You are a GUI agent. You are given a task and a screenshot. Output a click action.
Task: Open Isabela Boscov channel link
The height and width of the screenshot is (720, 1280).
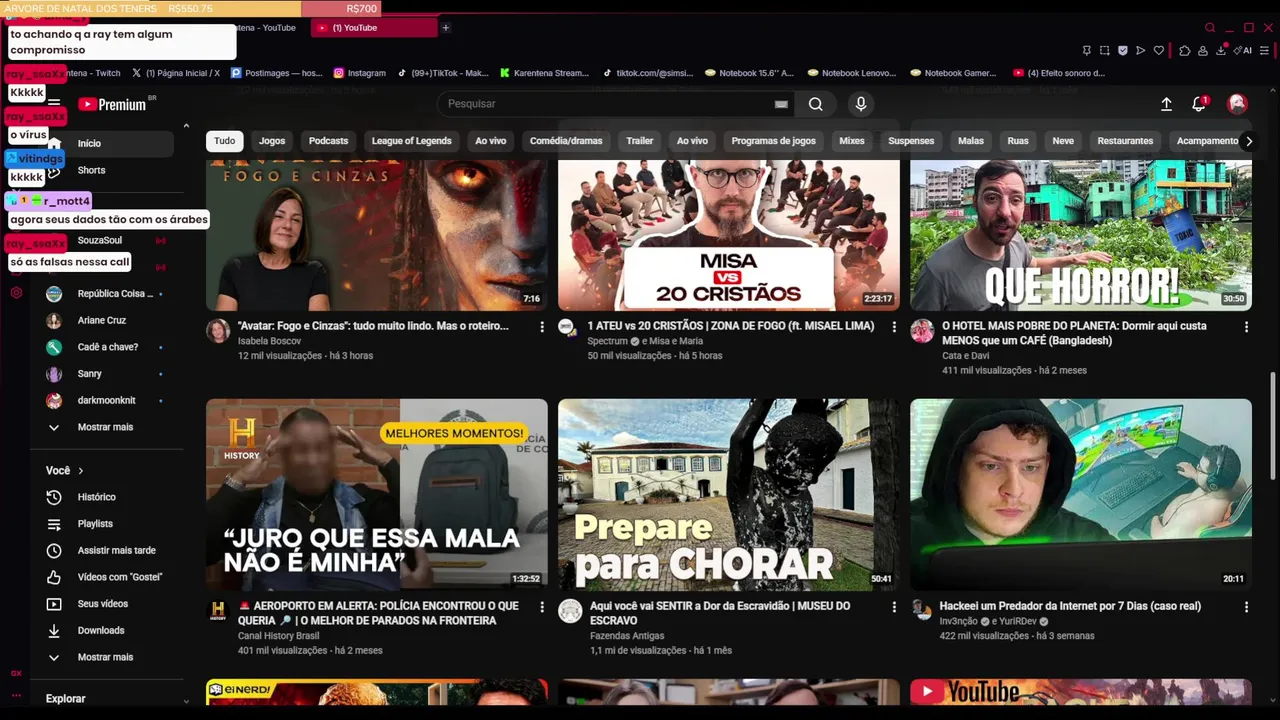point(269,341)
